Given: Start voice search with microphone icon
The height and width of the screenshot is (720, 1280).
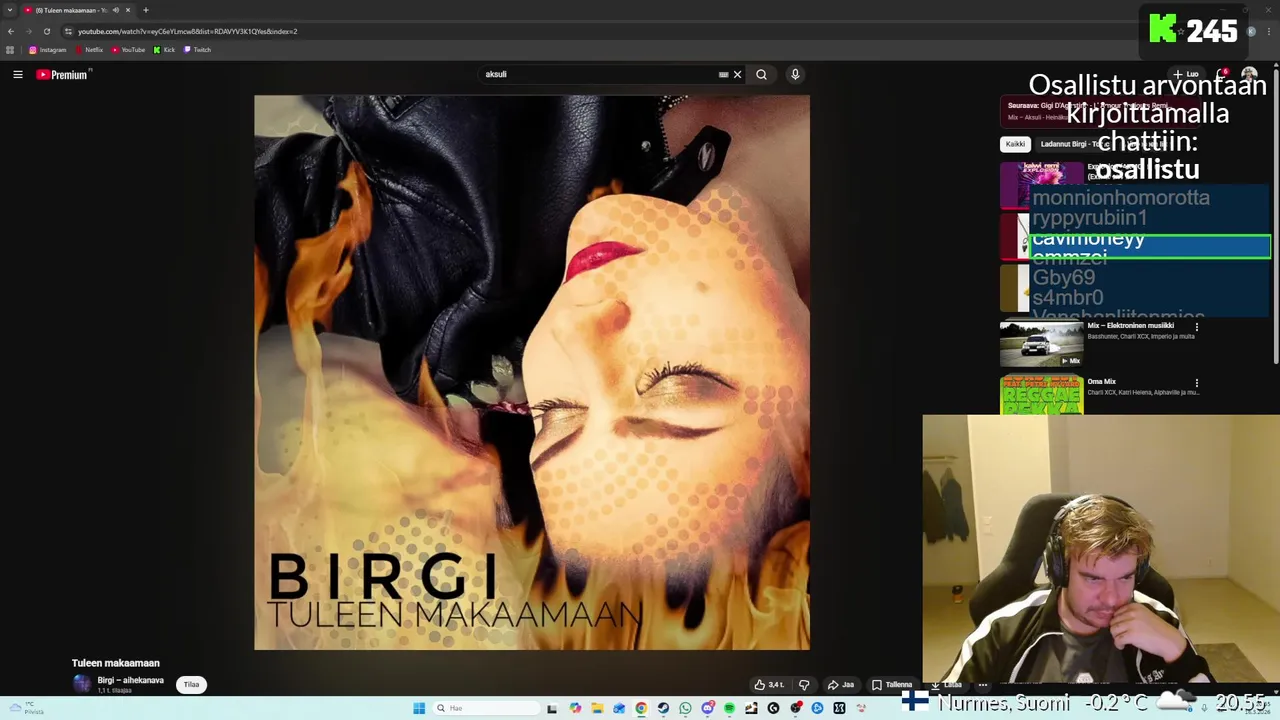Looking at the screenshot, I should click(795, 74).
